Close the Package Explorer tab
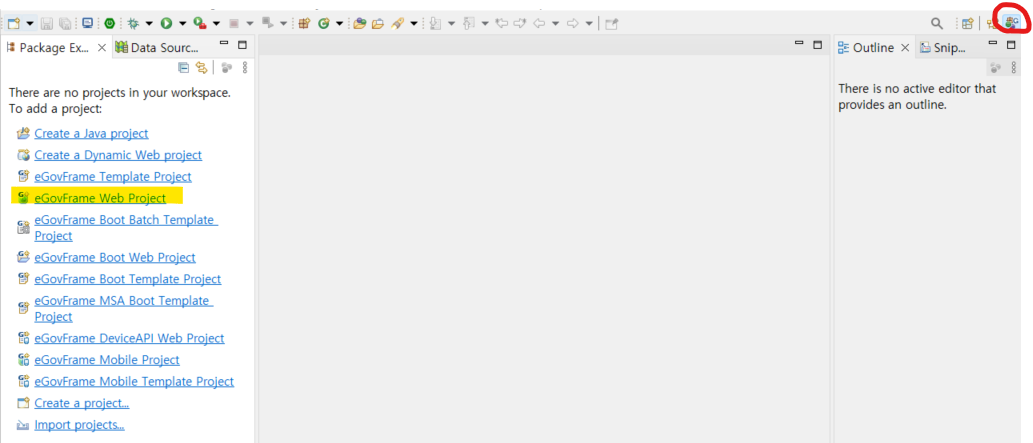 click(x=101, y=47)
